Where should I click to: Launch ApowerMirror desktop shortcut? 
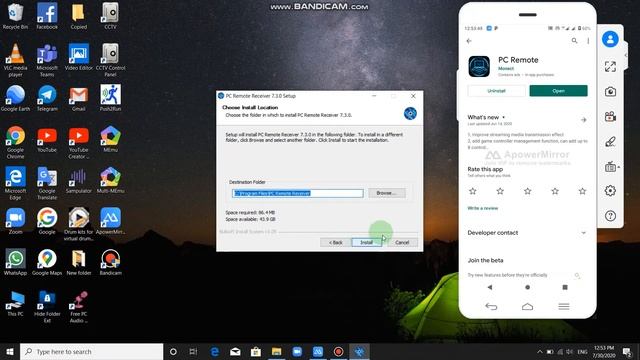pyautogui.click(x=110, y=221)
